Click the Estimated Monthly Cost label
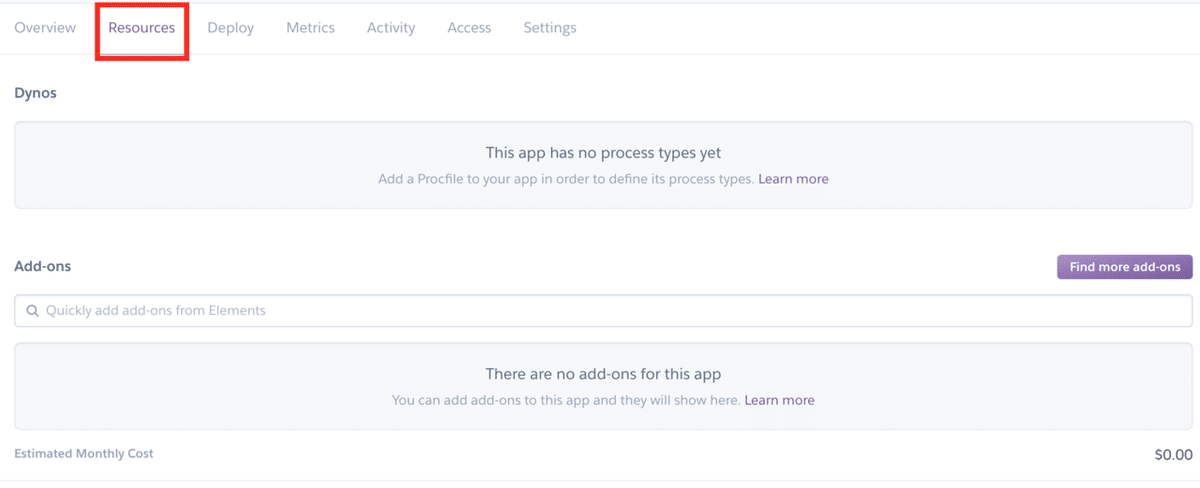The width and height of the screenshot is (1200, 488). point(84,454)
